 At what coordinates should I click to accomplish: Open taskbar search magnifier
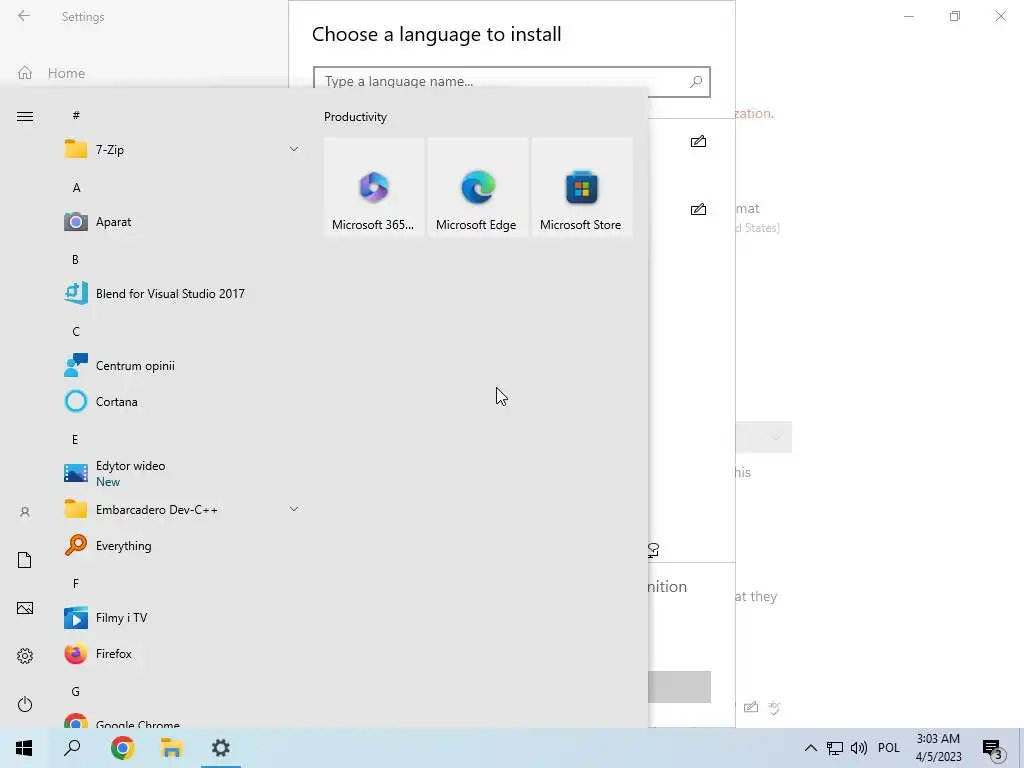[x=72, y=748]
